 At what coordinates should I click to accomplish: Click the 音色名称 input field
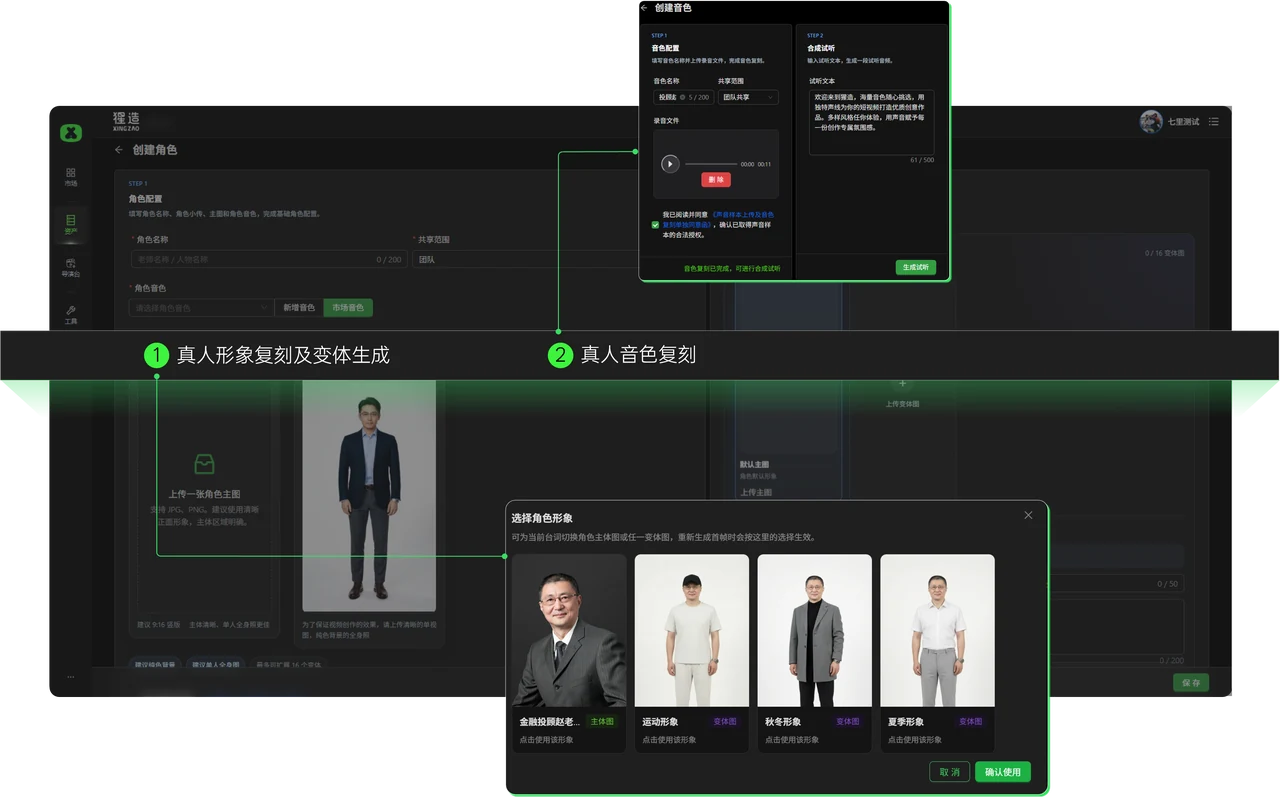click(x=682, y=97)
